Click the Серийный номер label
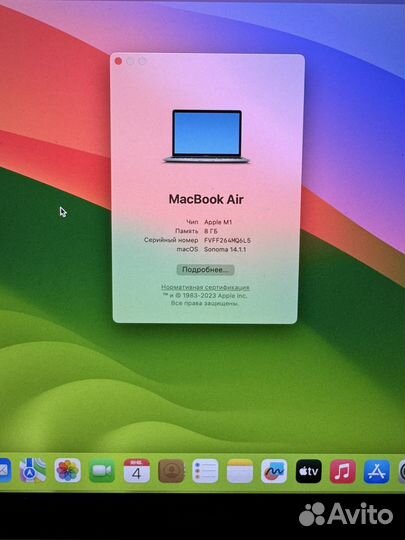 171,240
